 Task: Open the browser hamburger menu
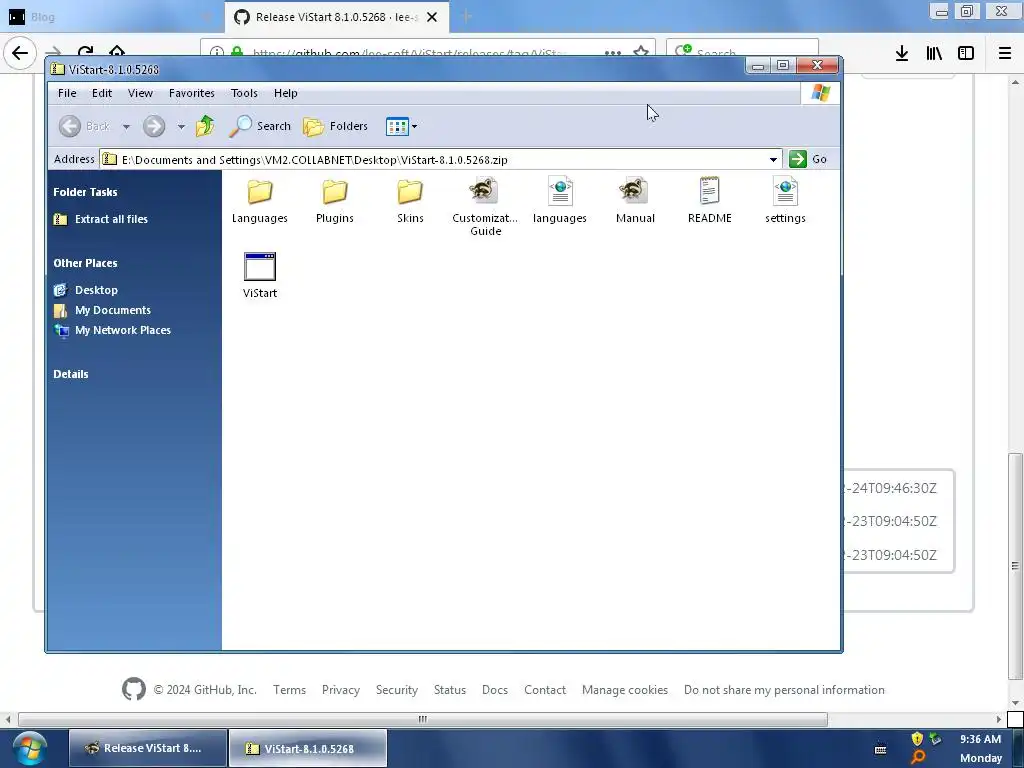(1004, 54)
